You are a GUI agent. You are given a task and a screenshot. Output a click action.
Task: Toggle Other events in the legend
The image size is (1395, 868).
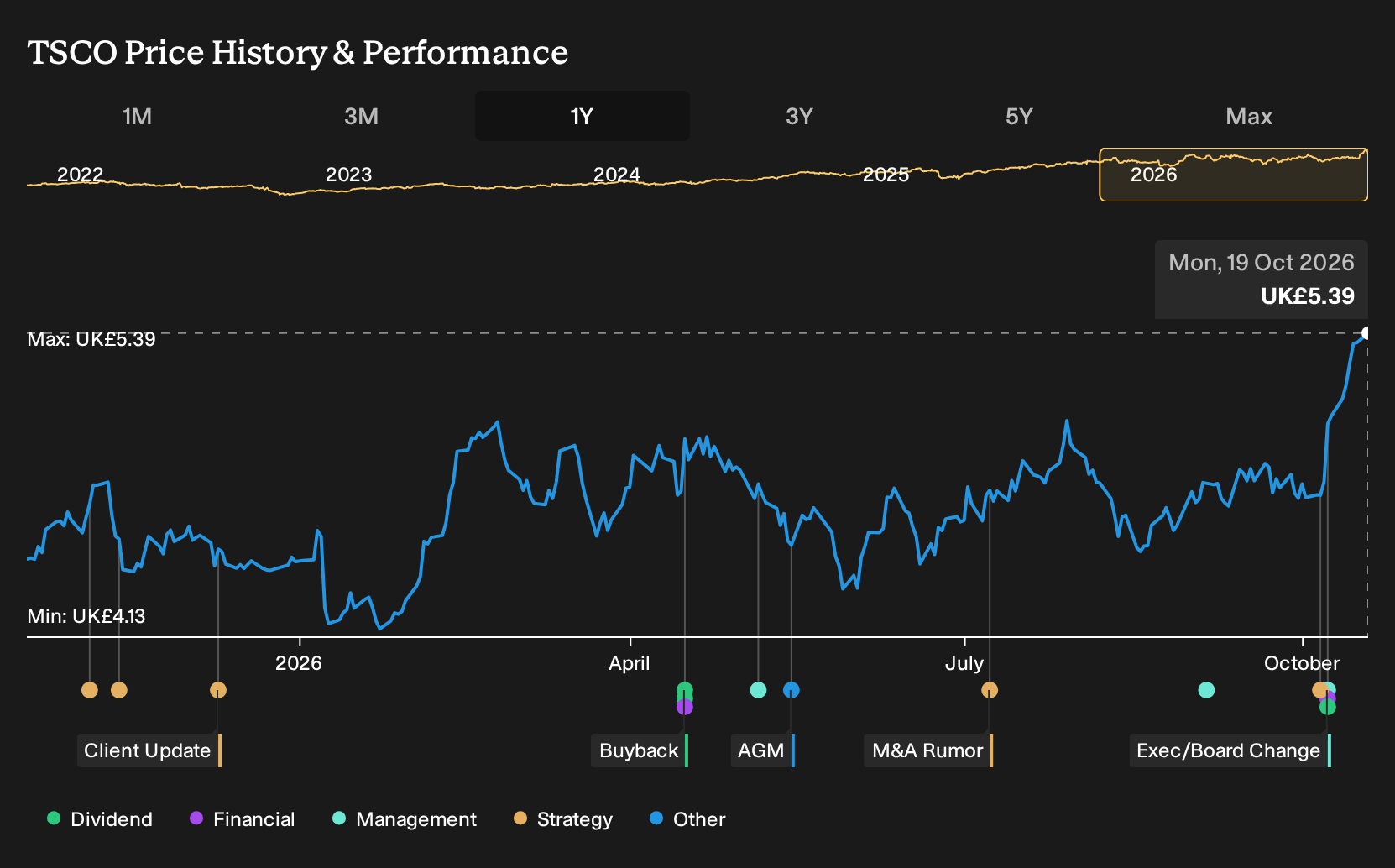pos(687,818)
